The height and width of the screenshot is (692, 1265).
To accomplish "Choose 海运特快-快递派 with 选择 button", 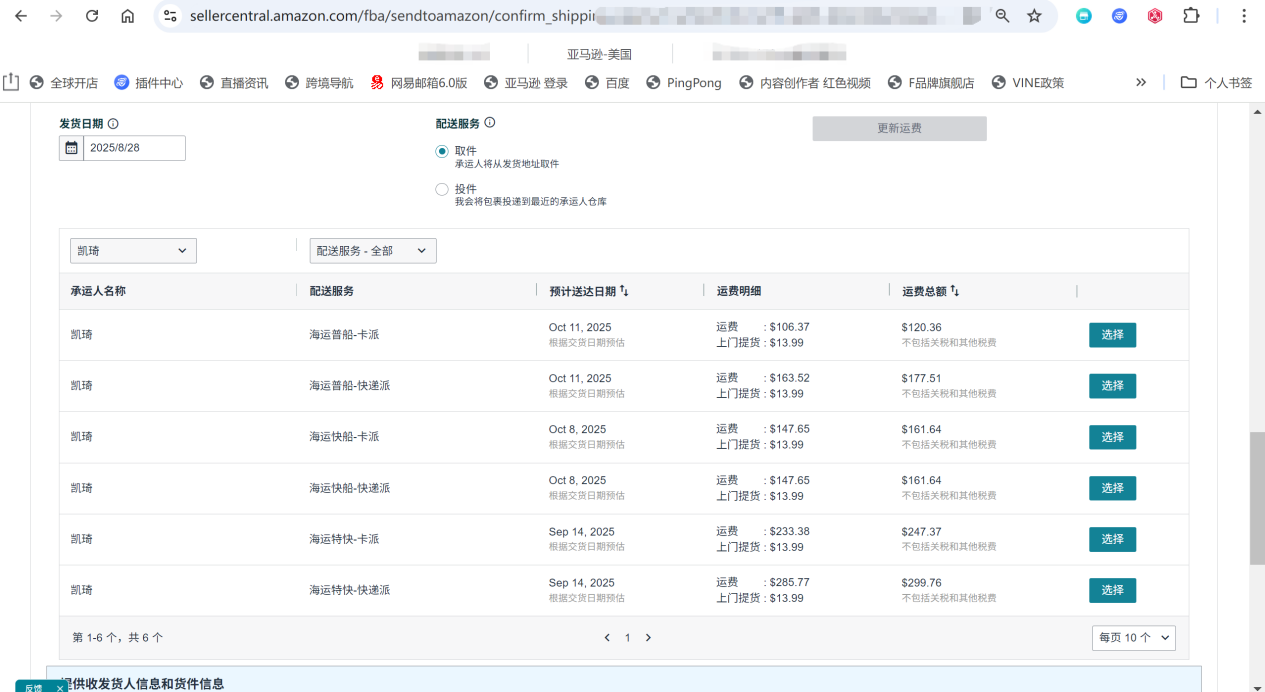I will 1112,590.
